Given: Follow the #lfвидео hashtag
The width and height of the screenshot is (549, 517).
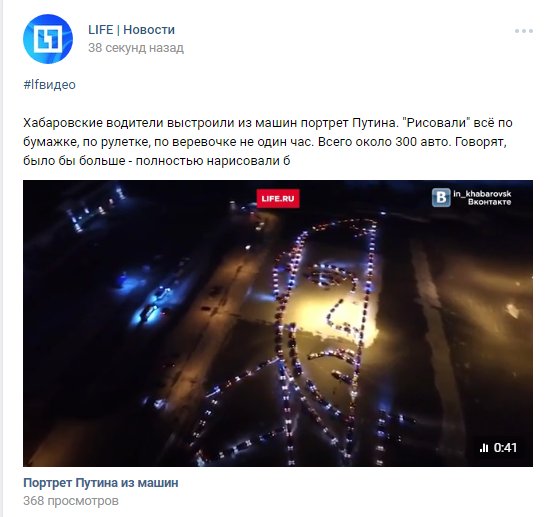Looking at the screenshot, I should pos(49,85).
